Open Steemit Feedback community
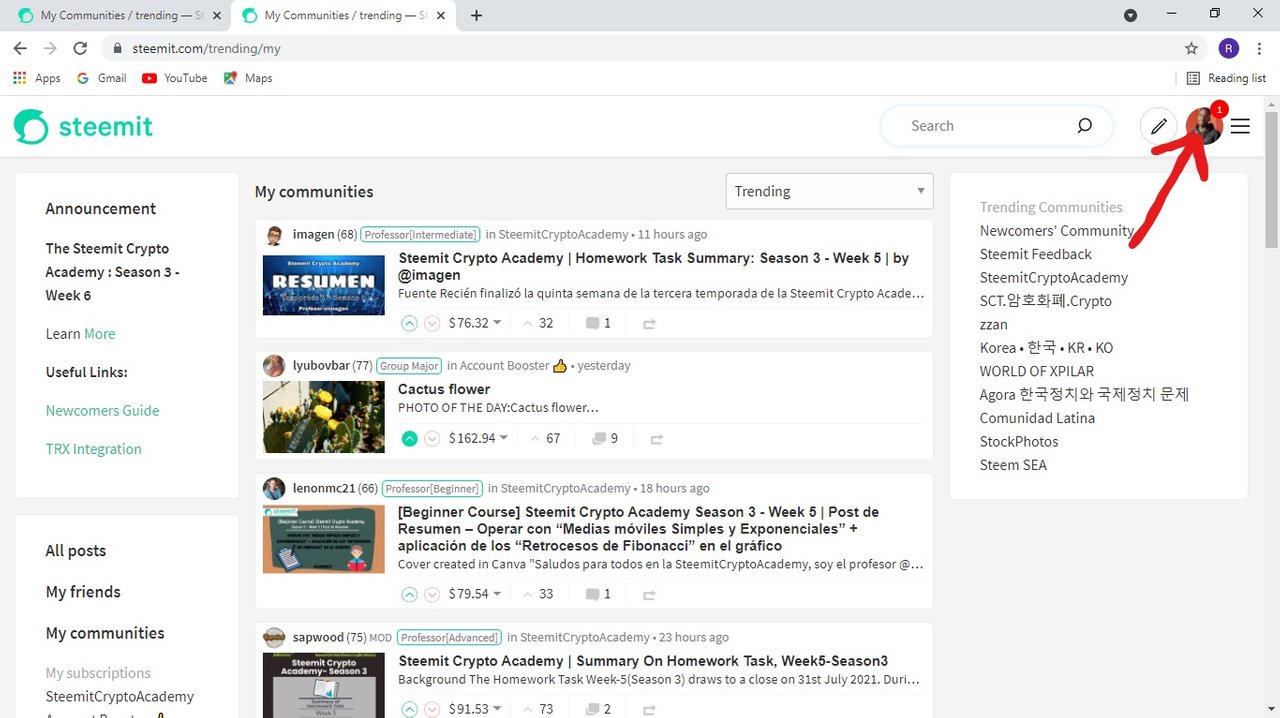This screenshot has height=718, width=1280. pyautogui.click(x=1036, y=254)
